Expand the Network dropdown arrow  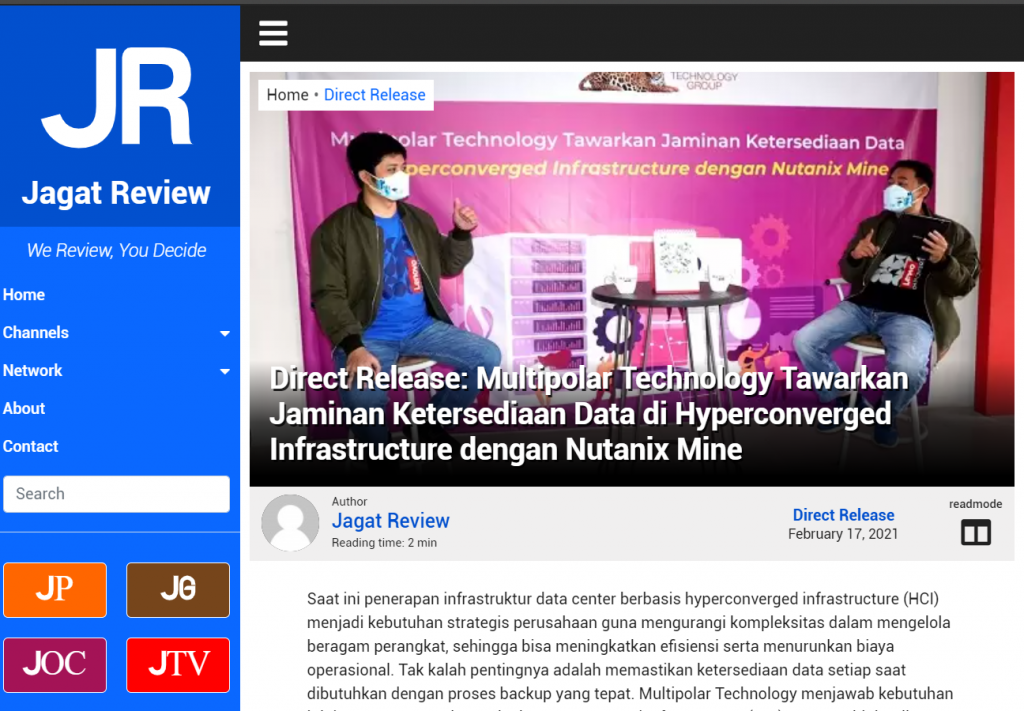coord(225,371)
